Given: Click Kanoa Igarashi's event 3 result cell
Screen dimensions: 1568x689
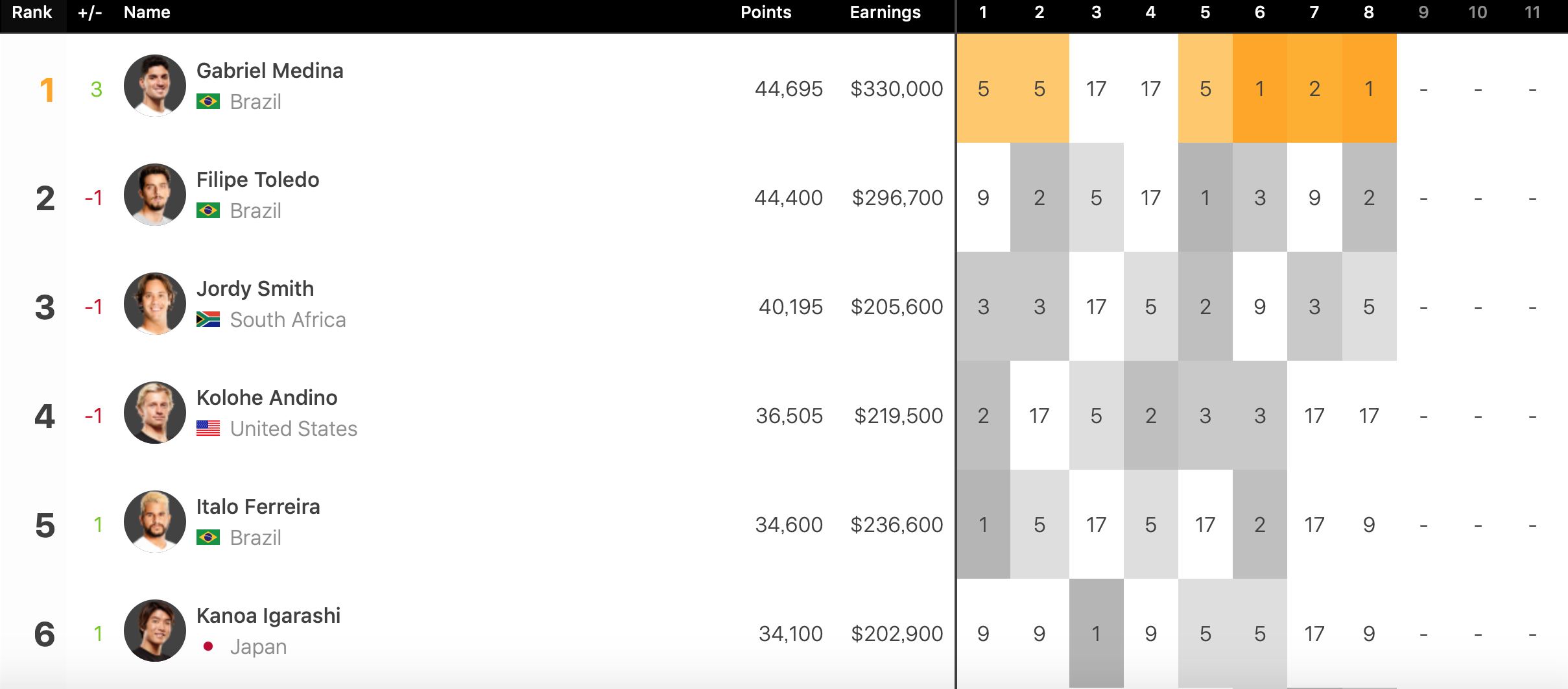Looking at the screenshot, I should point(1096,633).
